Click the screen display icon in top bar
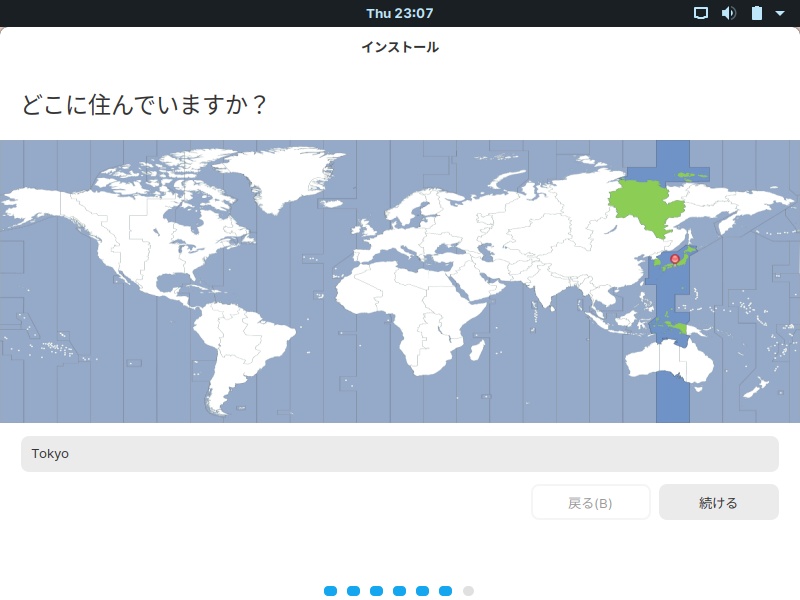800x600 pixels. (701, 13)
